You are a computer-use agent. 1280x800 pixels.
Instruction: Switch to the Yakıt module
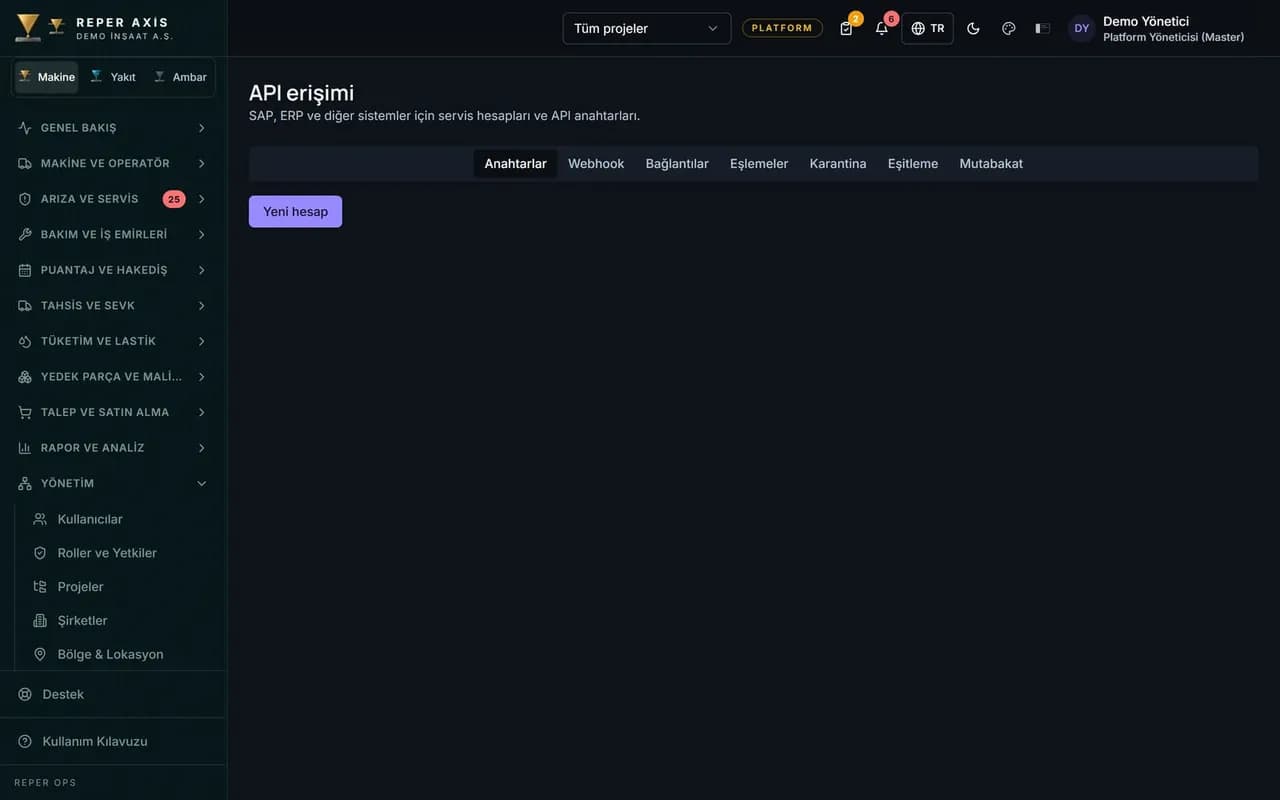pos(113,77)
